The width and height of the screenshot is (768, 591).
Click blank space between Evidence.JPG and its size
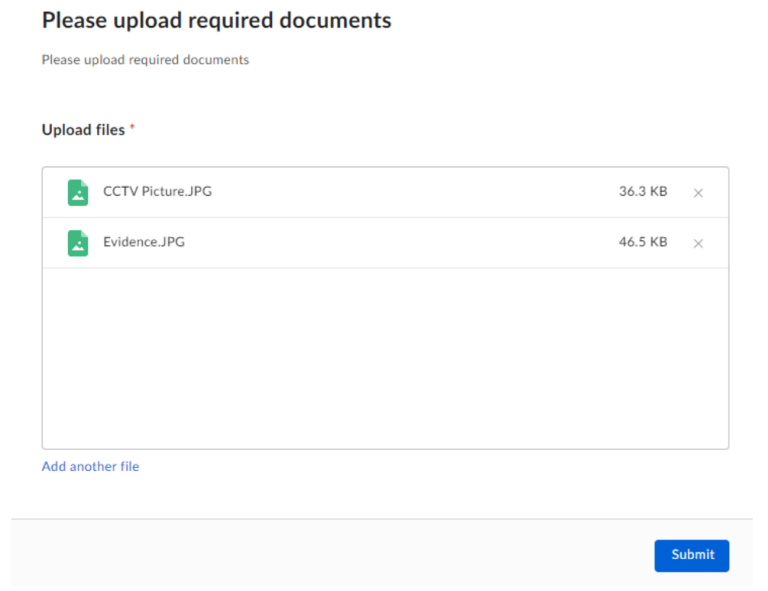(400, 243)
